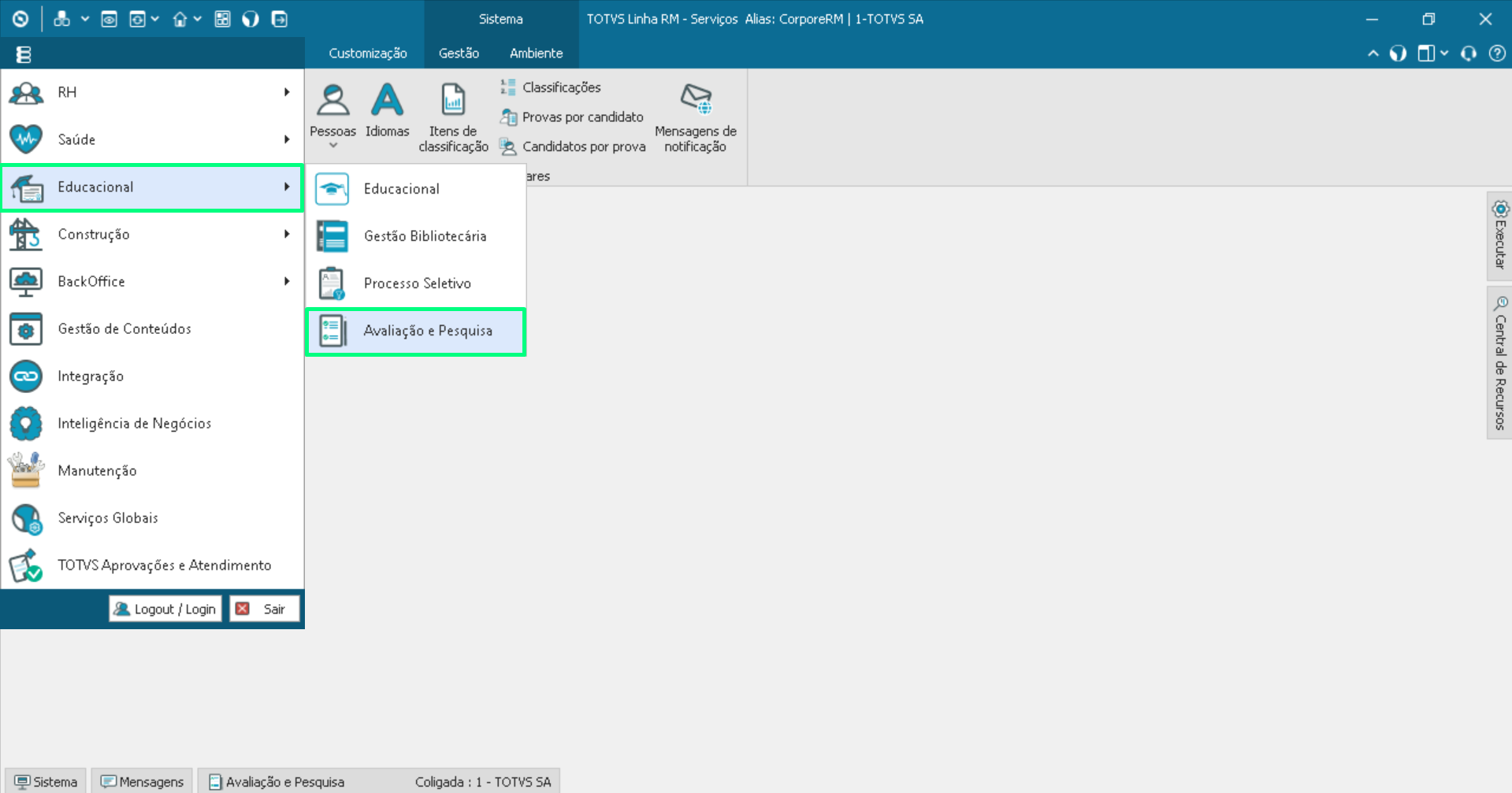Switch to Avaliação e Pesquisa status tab
The height and width of the screenshot is (793, 1512).
click(277, 781)
